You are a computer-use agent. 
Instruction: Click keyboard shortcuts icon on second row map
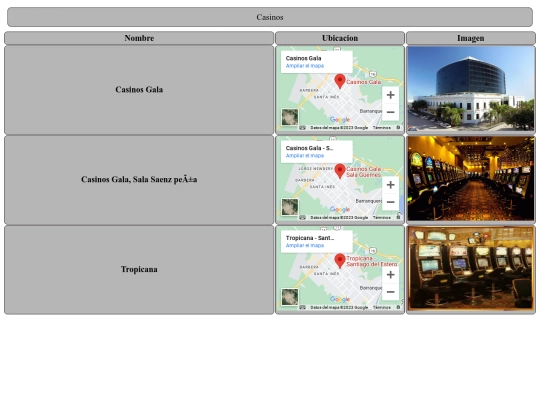302,218
